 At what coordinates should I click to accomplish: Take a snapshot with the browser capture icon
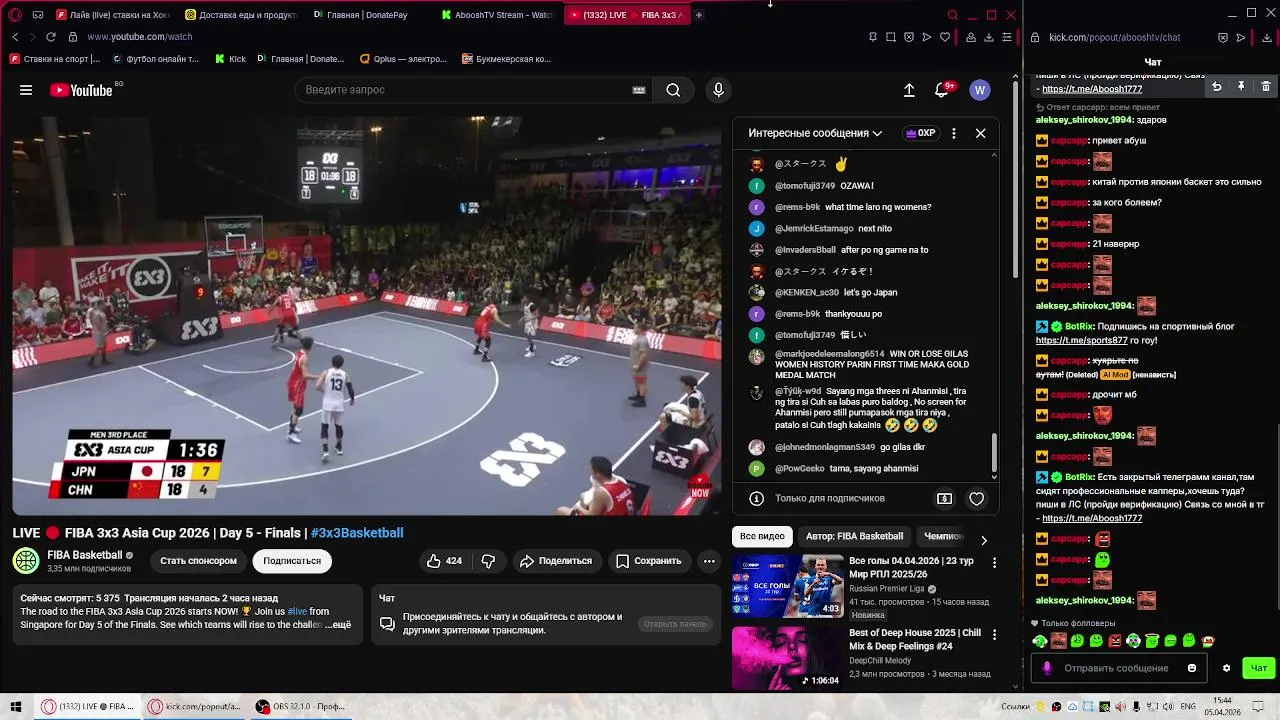[x=891, y=37]
